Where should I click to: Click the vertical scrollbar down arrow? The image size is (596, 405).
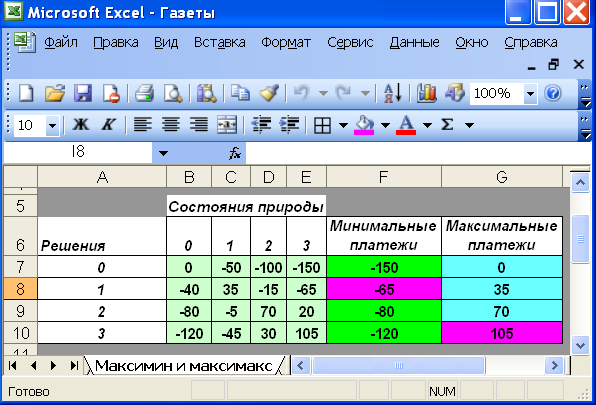click(x=580, y=346)
